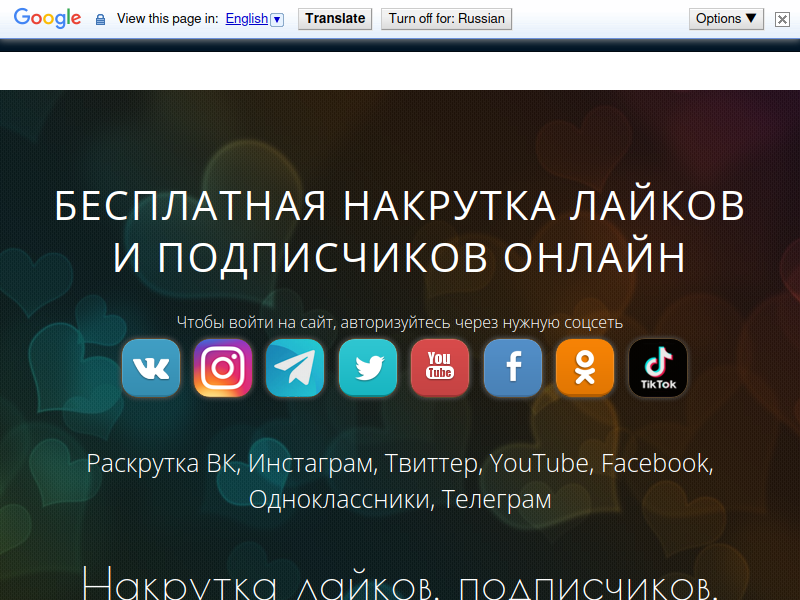The height and width of the screenshot is (600, 800).
Task: Click the 'Чтобы войти на сайт' instruction text
Action: click(399, 322)
